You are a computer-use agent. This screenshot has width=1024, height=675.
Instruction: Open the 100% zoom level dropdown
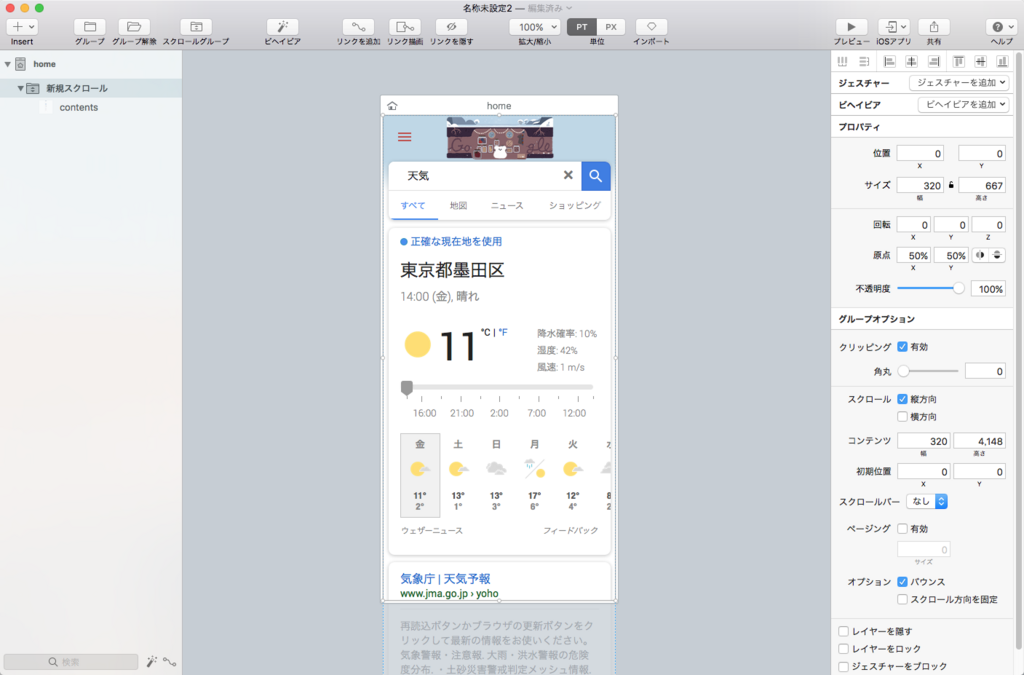point(535,27)
